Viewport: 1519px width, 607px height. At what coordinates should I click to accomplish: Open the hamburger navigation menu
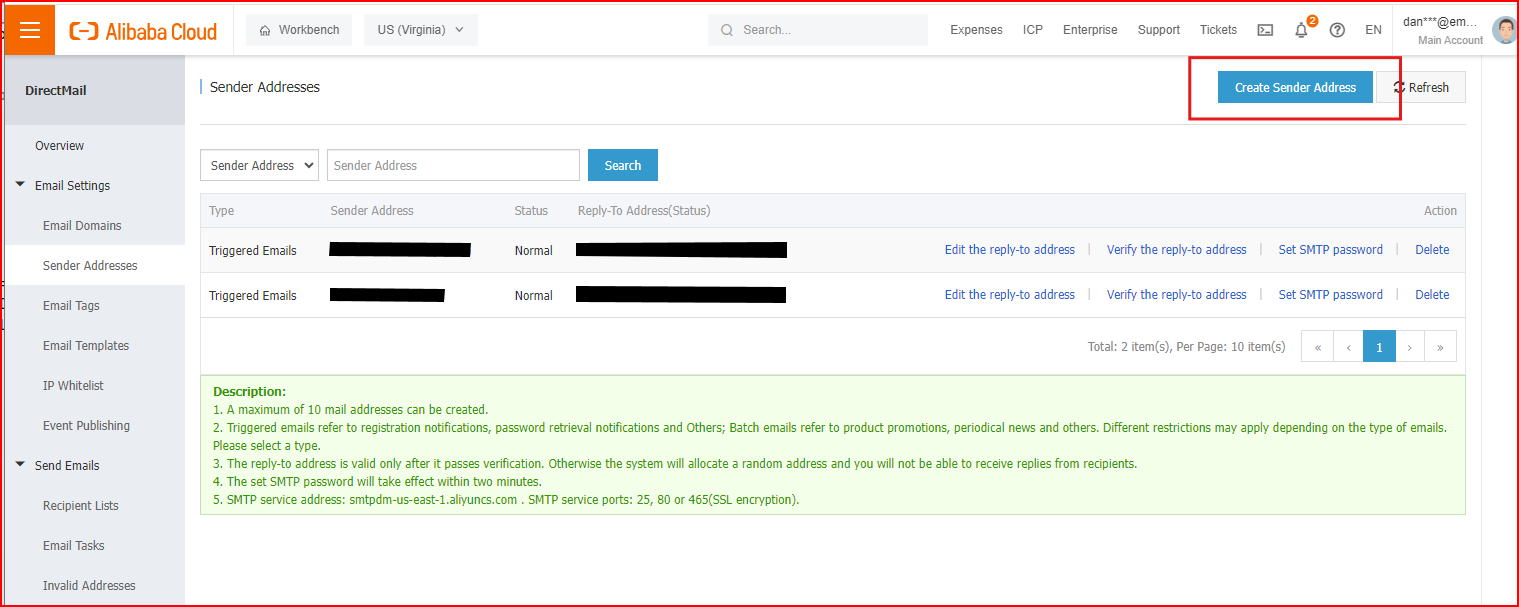30,30
